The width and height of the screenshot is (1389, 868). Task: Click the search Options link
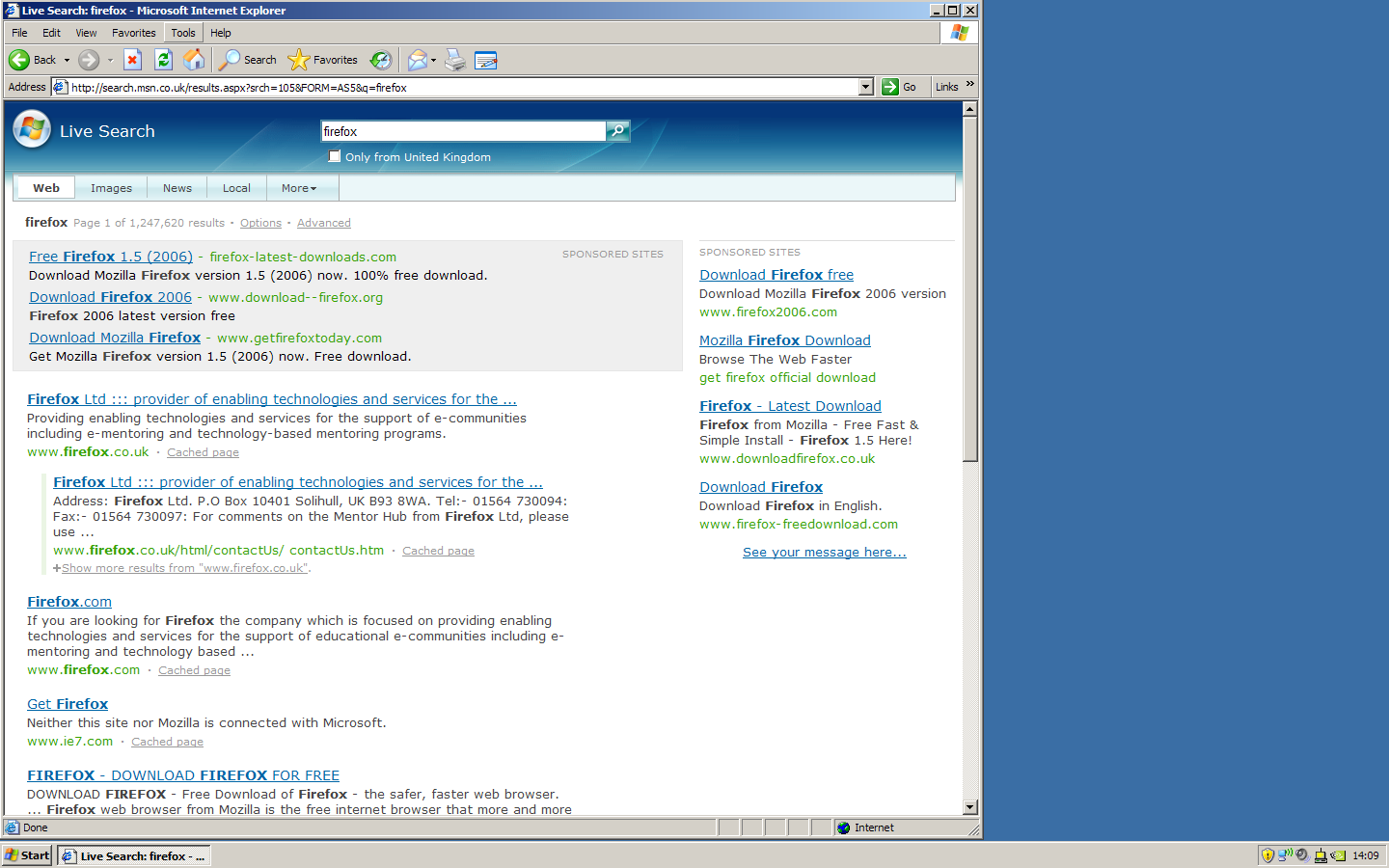260,223
